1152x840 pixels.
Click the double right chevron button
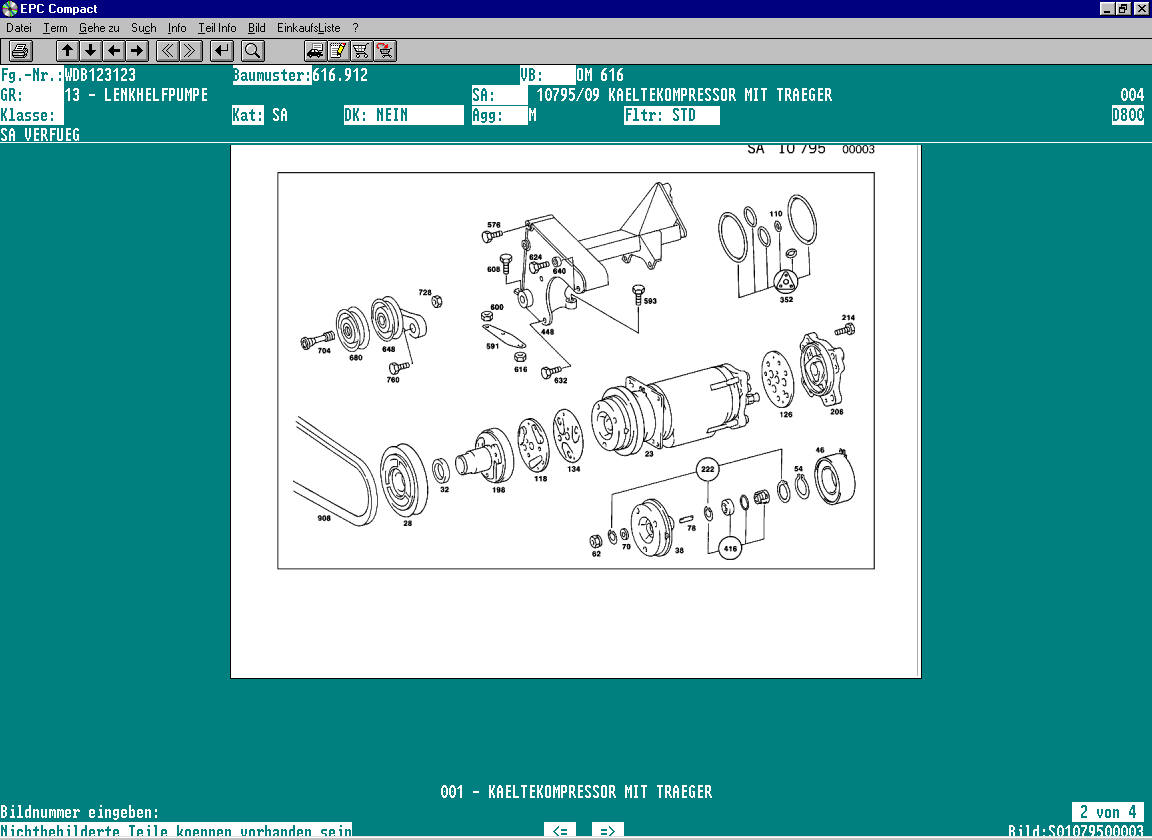click(191, 50)
